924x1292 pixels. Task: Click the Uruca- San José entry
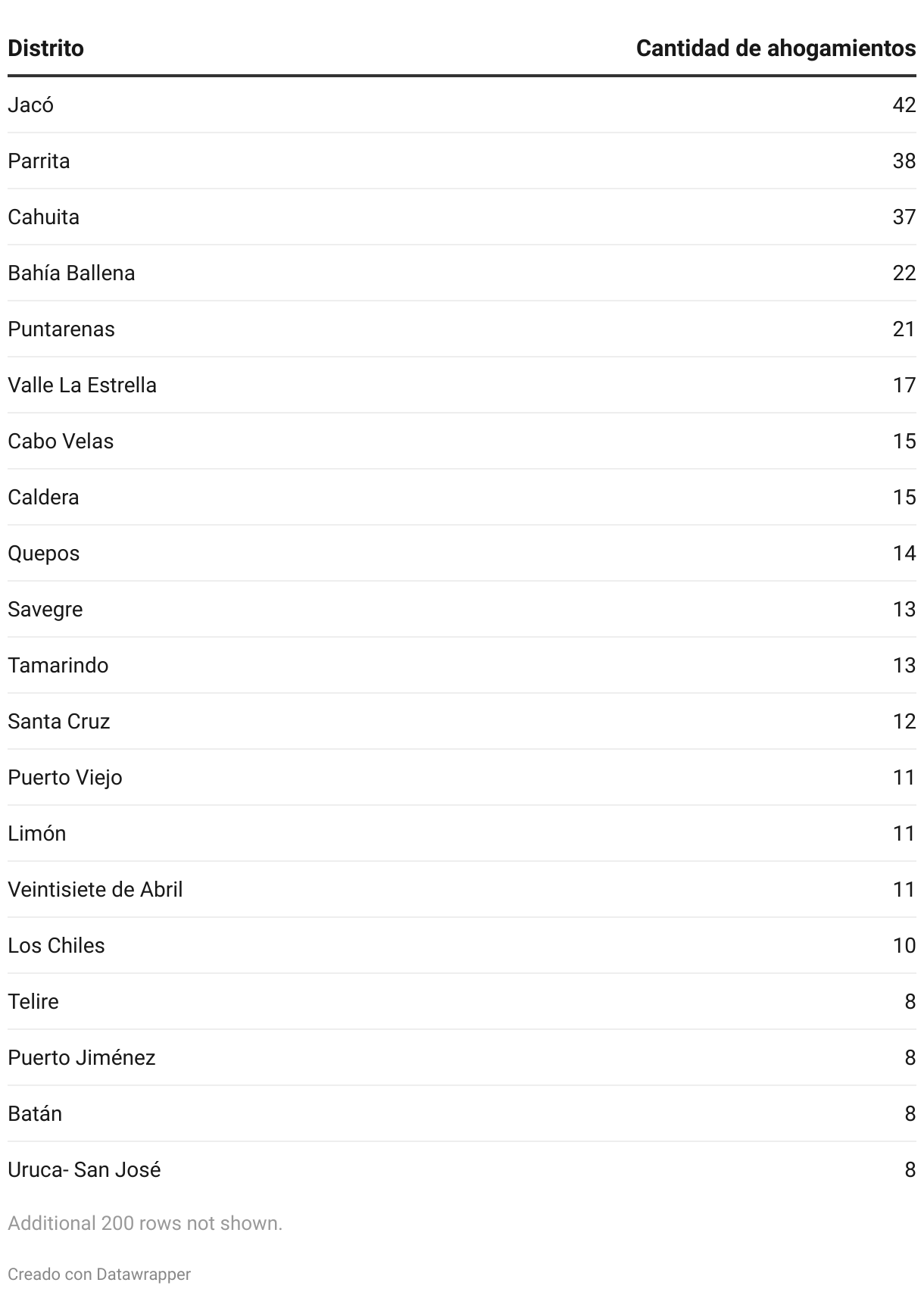coord(84,1169)
